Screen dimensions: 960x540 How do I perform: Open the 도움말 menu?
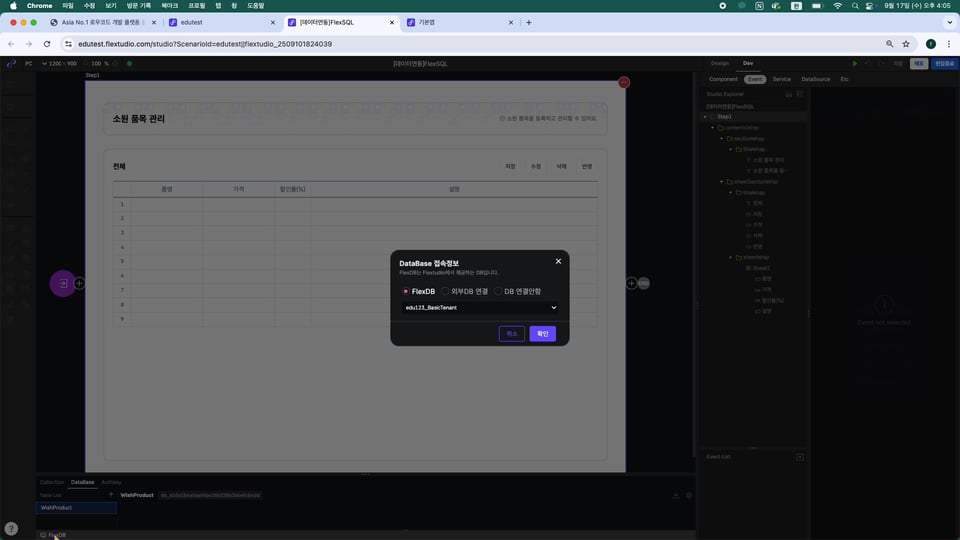click(x=255, y=6)
